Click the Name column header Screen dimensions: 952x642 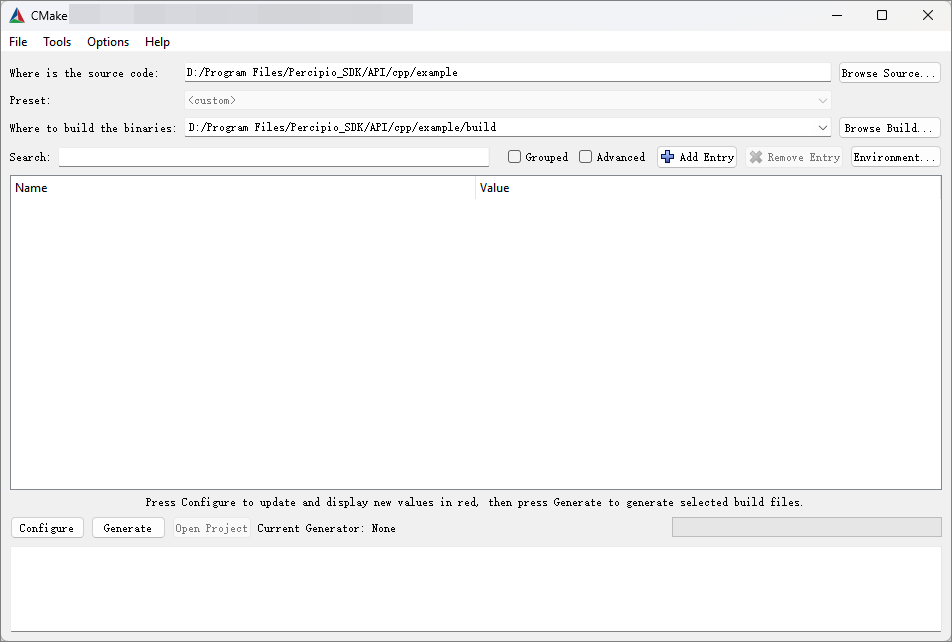[x=32, y=188]
